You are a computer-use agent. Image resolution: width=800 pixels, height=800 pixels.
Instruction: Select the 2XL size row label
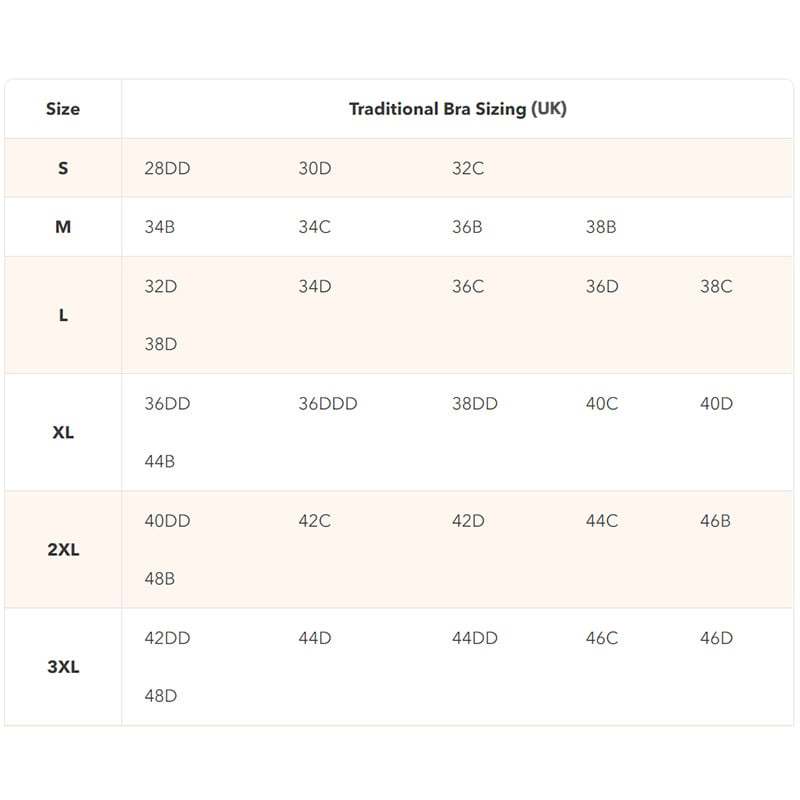[63, 549]
